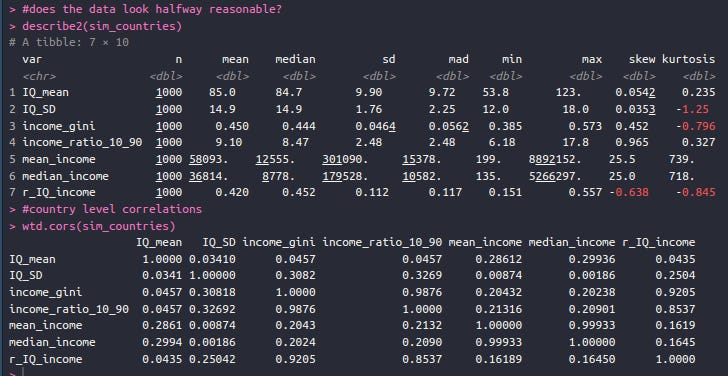The height and width of the screenshot is (376, 728).
Task: Select the red kurtosis value -0.796
Action: coord(696,126)
